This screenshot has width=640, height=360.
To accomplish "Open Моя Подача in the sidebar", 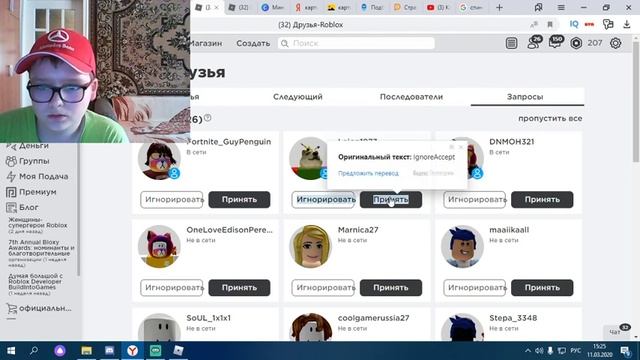I will (x=44, y=176).
